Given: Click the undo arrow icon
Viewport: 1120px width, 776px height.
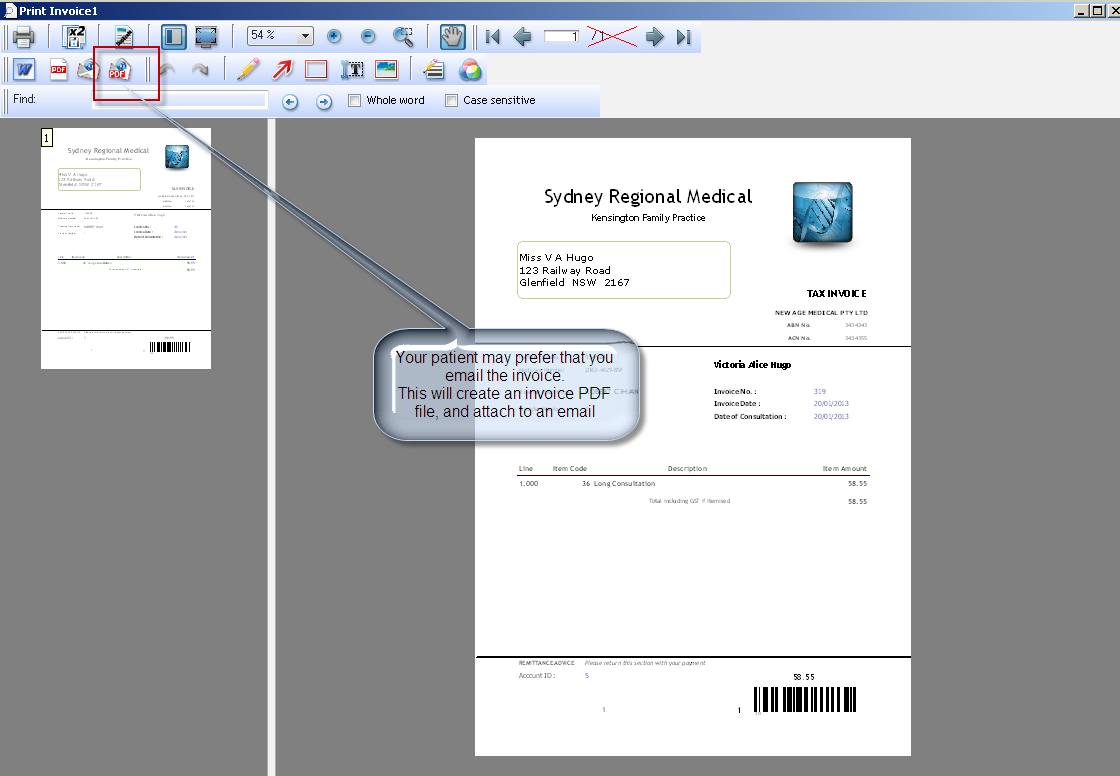Looking at the screenshot, I should pos(167,69).
